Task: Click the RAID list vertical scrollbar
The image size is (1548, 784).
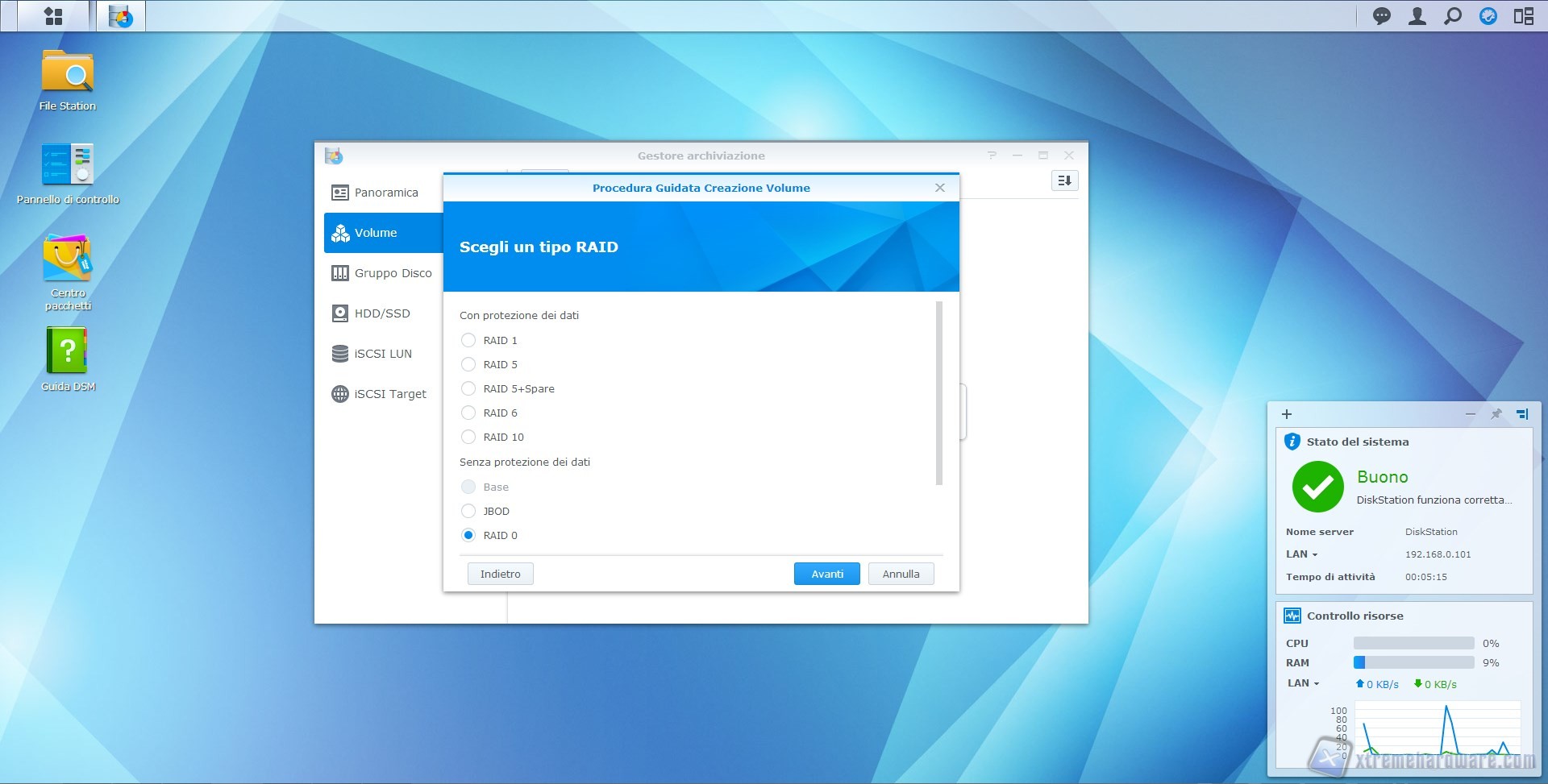Action: tap(938, 393)
